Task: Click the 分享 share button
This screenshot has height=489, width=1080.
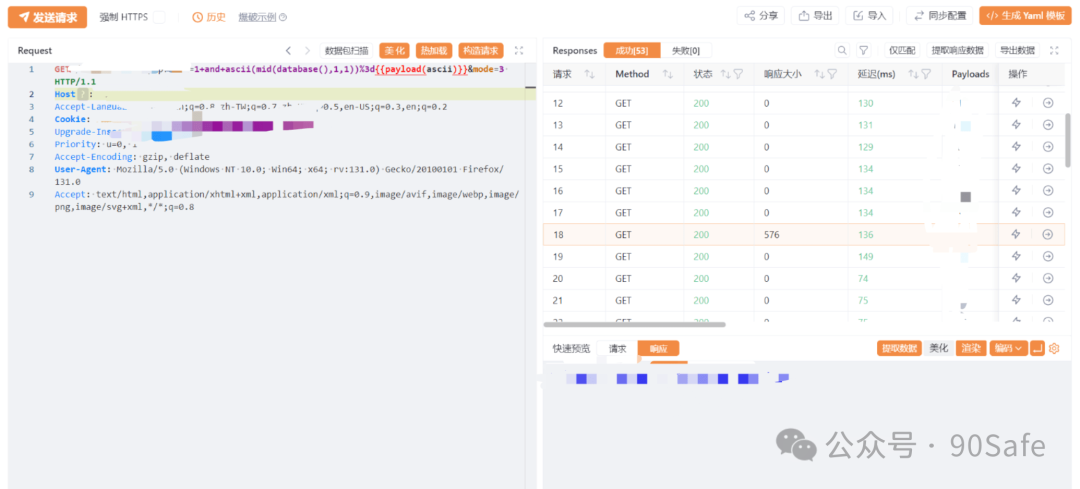Action: (x=761, y=16)
